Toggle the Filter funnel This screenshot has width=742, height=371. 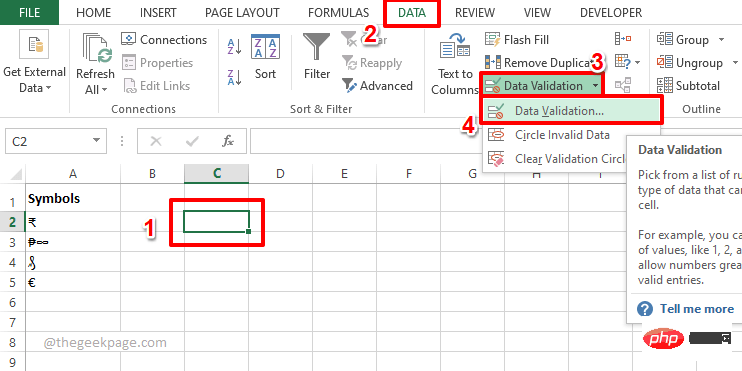coord(317,57)
